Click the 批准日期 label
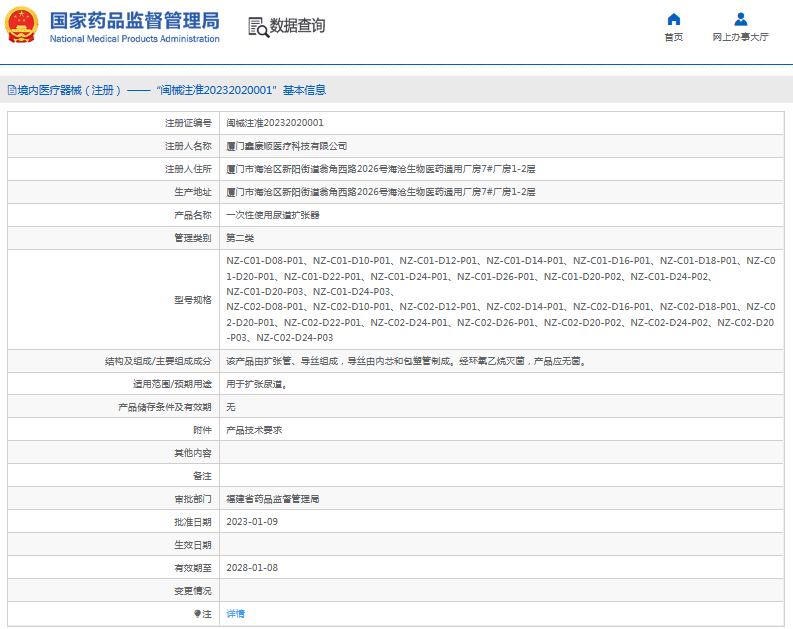Image resolution: width=793 pixels, height=629 pixels. (x=193, y=522)
